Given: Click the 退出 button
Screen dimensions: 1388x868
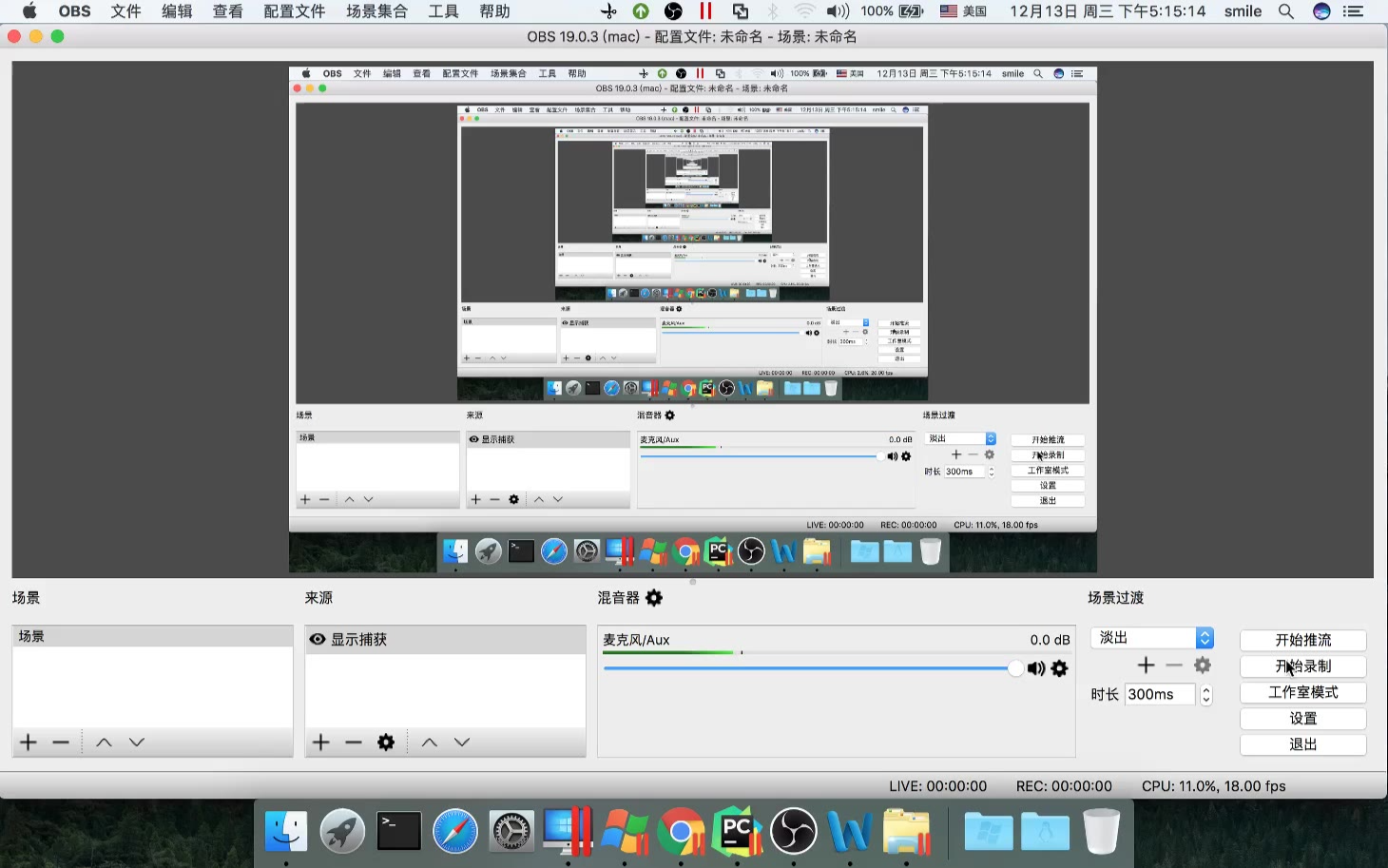Looking at the screenshot, I should click(x=1303, y=744).
